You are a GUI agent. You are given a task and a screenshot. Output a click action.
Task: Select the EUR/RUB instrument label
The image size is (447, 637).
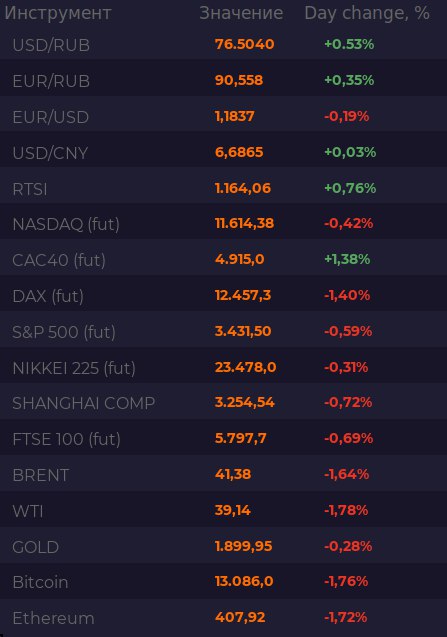pos(51,81)
